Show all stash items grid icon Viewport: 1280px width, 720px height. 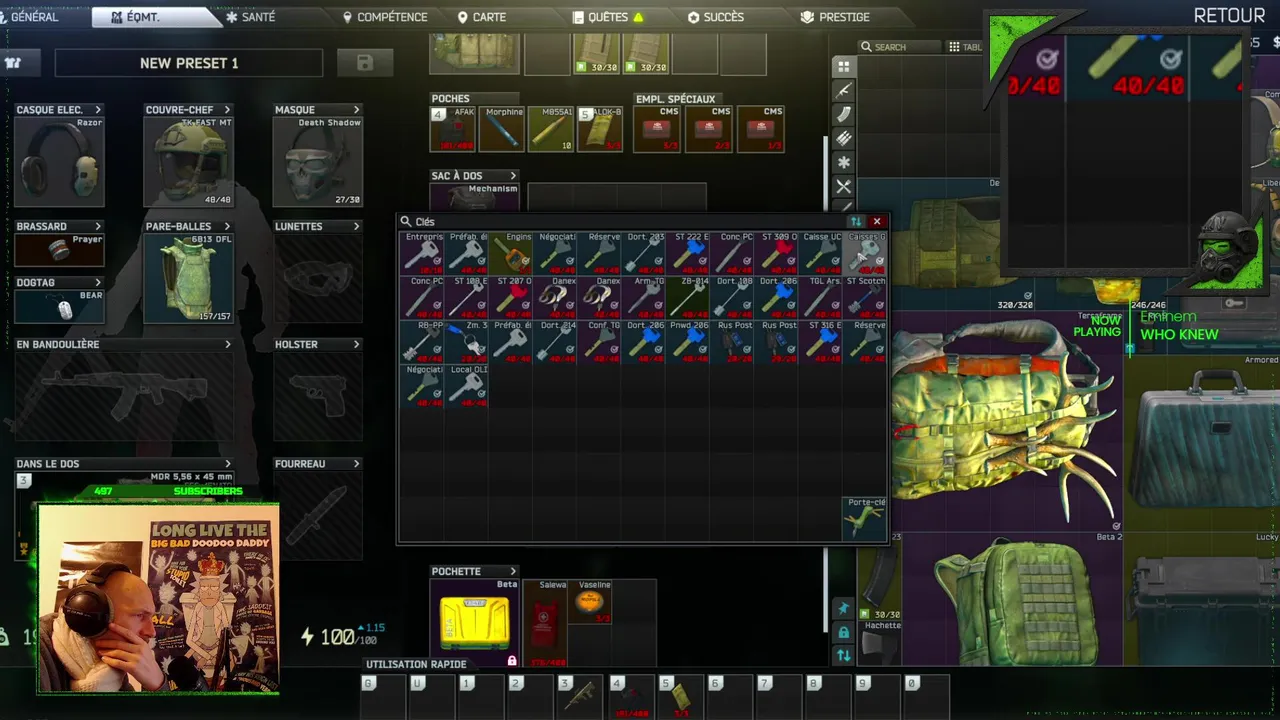click(x=844, y=66)
